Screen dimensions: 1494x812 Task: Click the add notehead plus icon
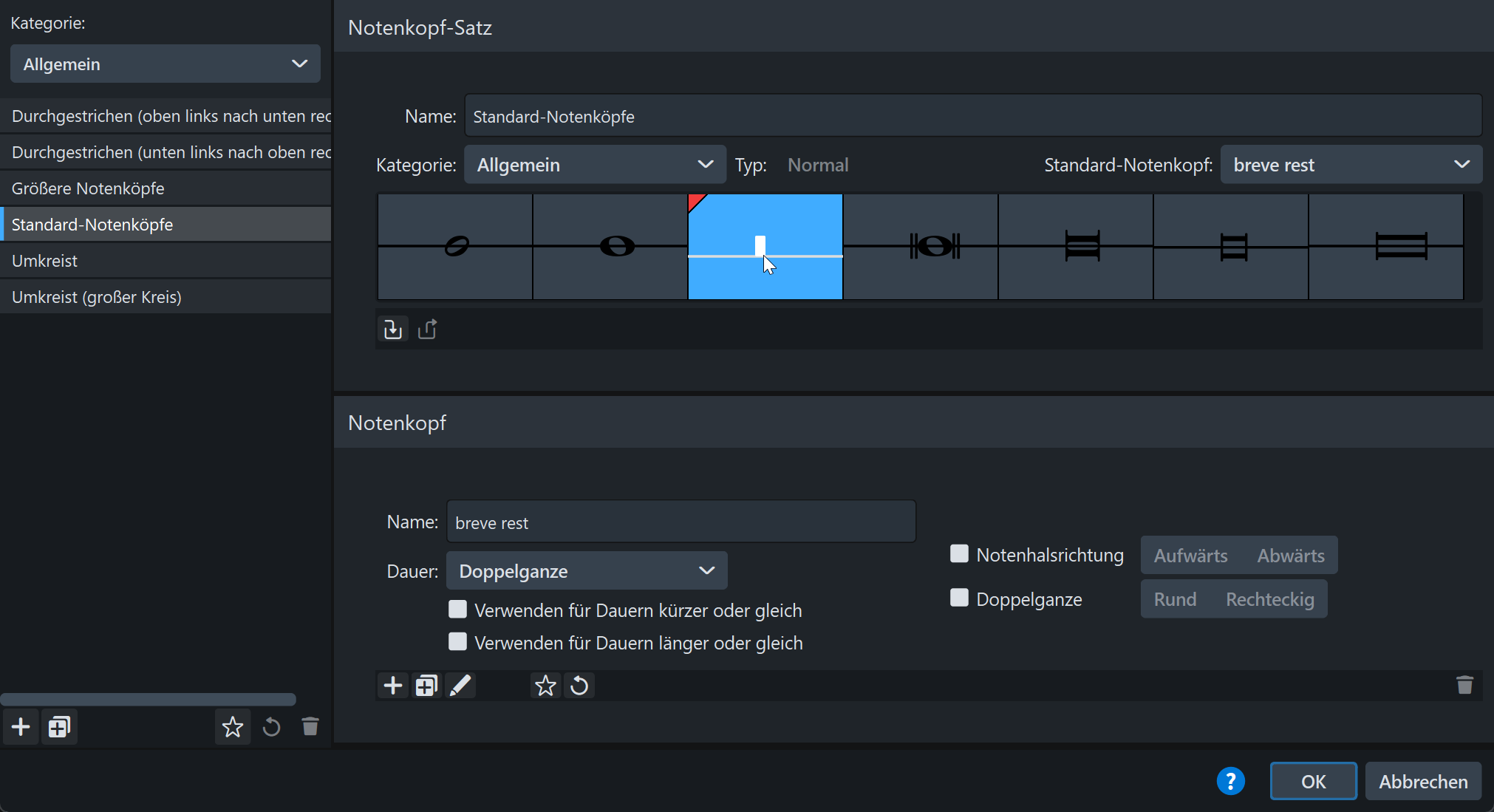(x=393, y=686)
